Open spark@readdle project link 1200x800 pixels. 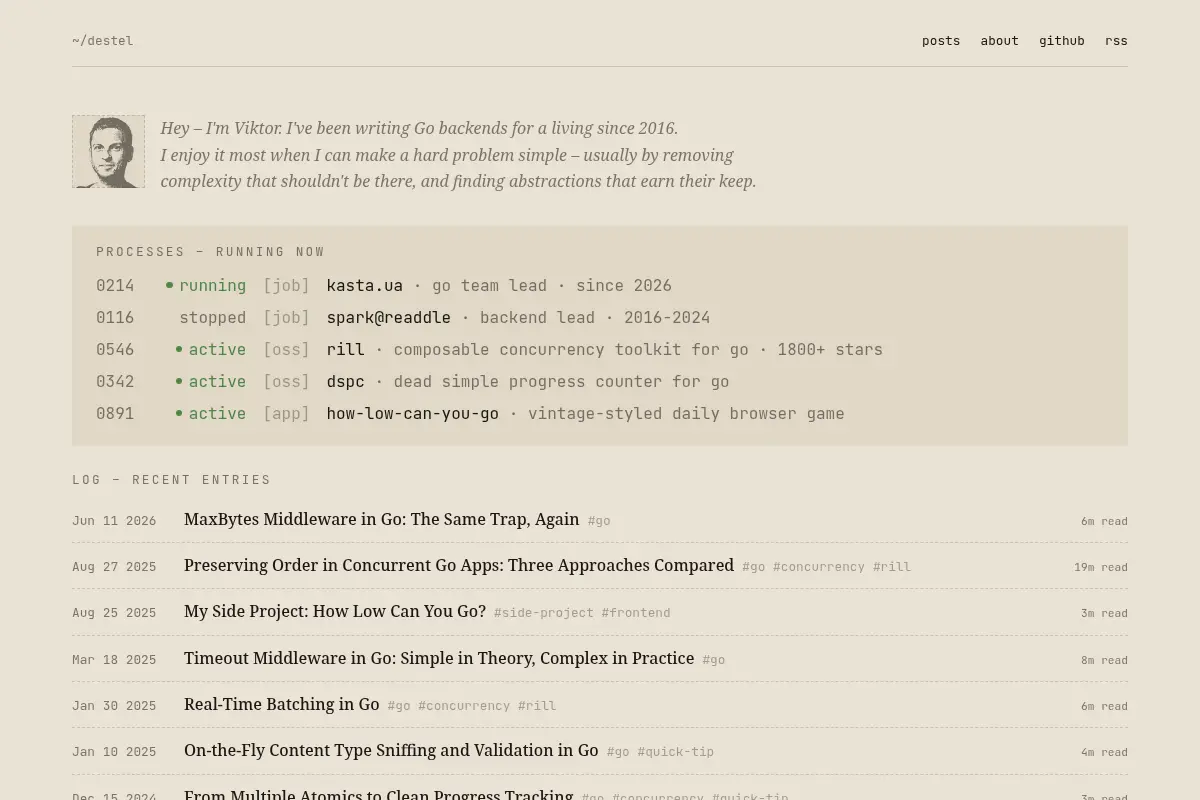pos(389,318)
